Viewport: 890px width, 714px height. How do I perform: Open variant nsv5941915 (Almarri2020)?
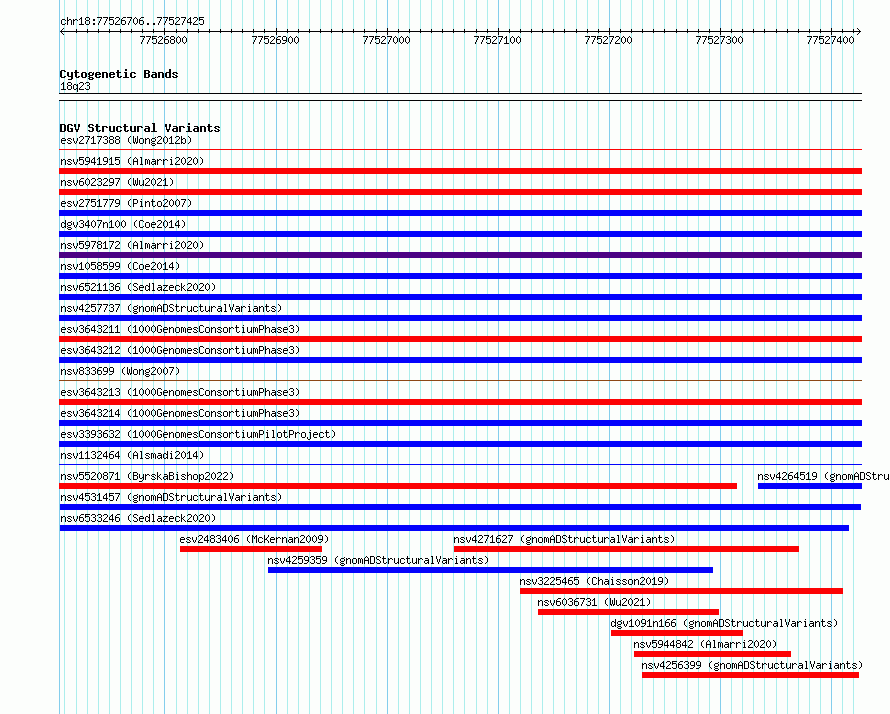pyautogui.click(x=132, y=161)
